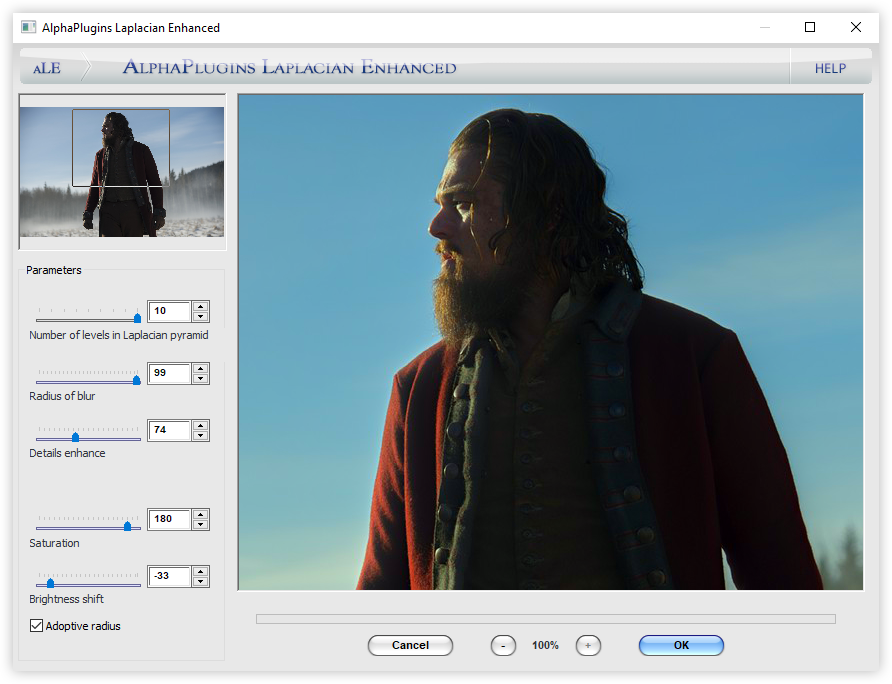Click the 'Parameters' group heading
892x684 pixels.
[x=53, y=270]
